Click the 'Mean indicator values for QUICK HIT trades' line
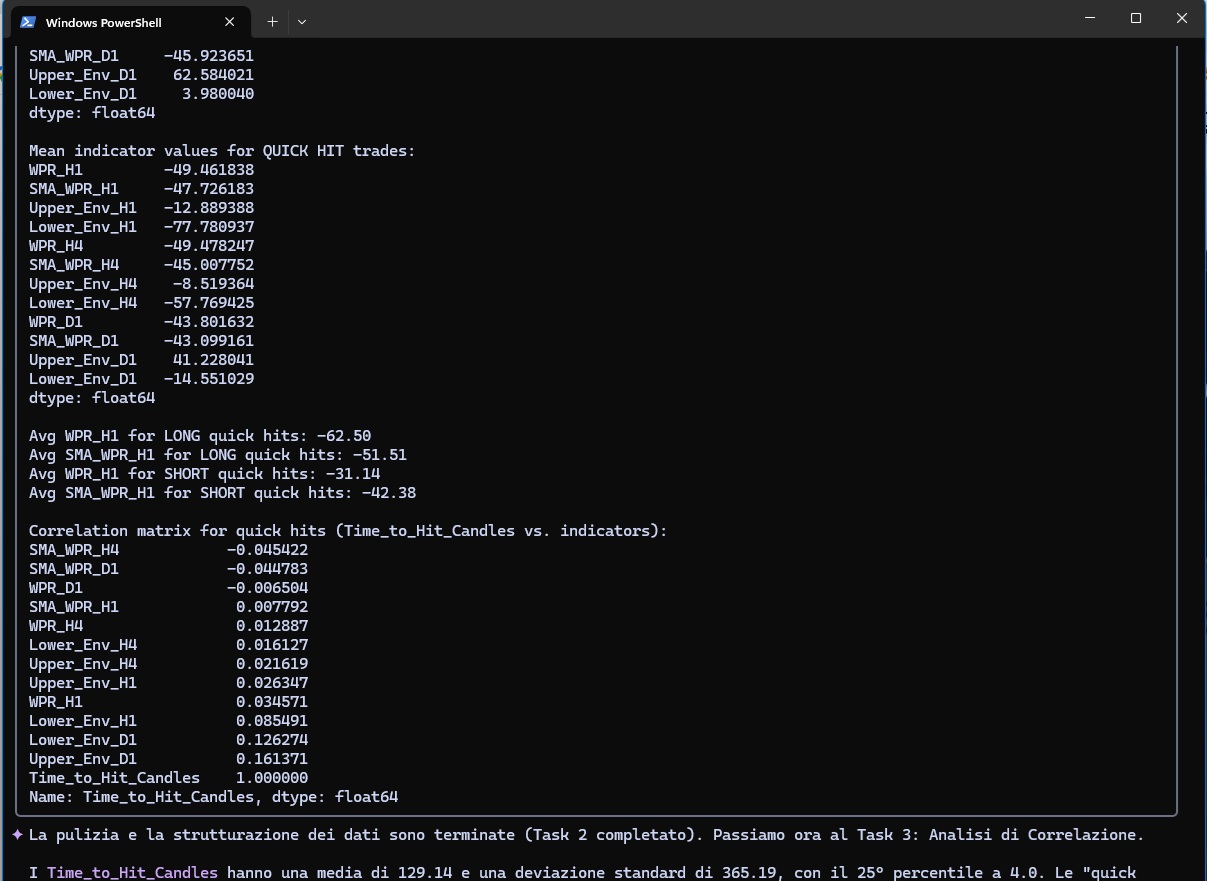Screen dimensions: 1207x881 222,151
